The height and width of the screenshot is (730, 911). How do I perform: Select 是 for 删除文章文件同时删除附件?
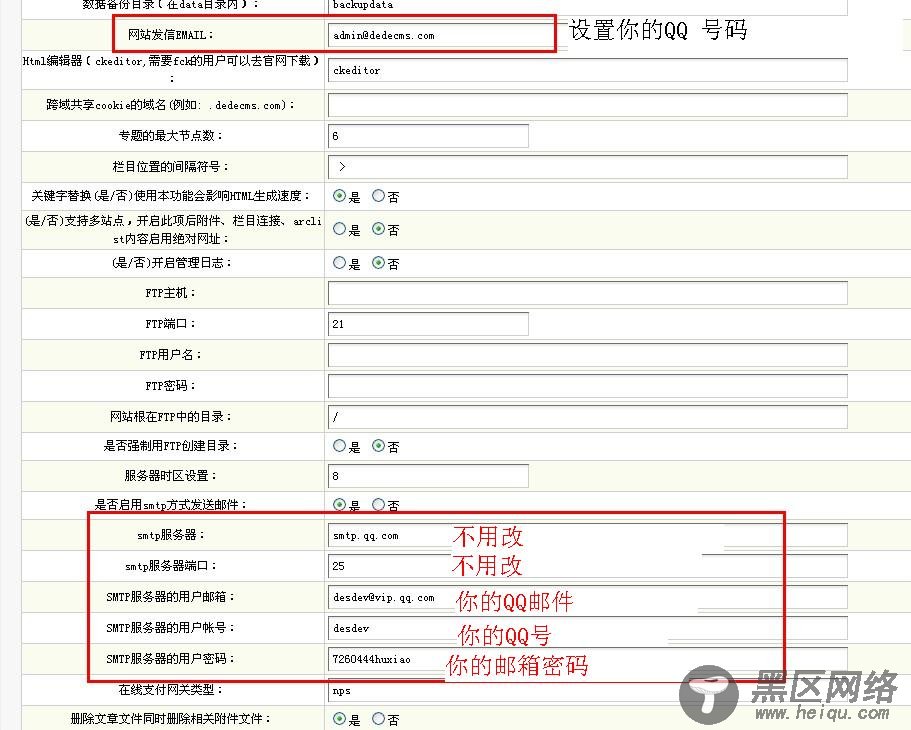339,719
